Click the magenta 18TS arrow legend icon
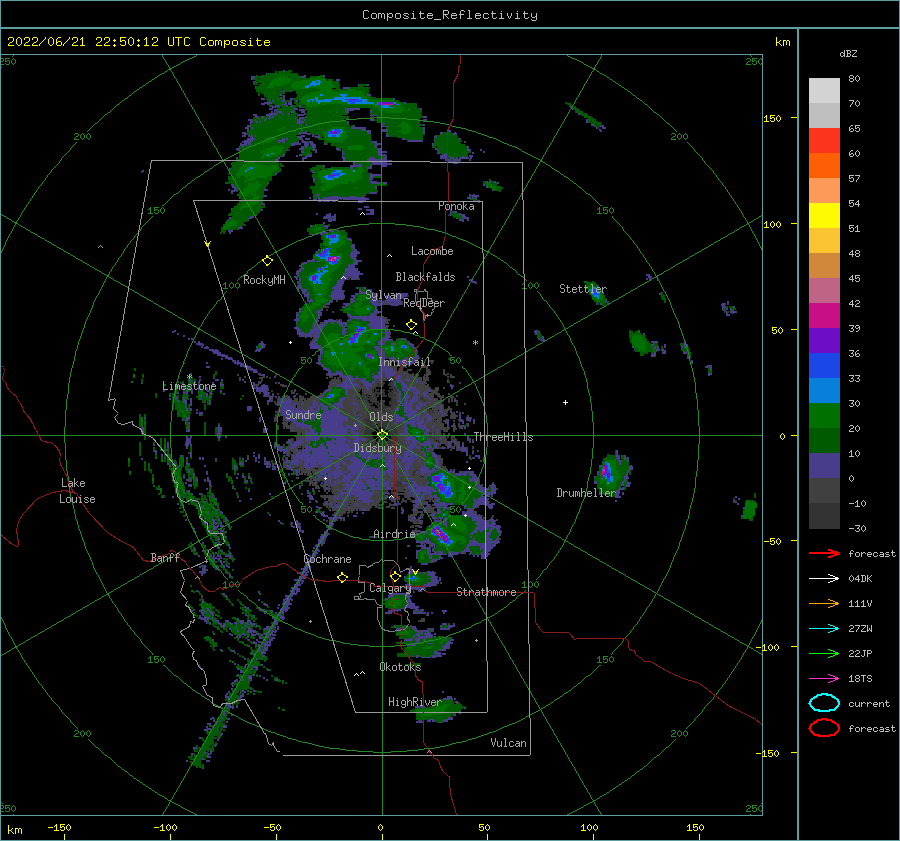Screen dimensions: 900x841 824,679
